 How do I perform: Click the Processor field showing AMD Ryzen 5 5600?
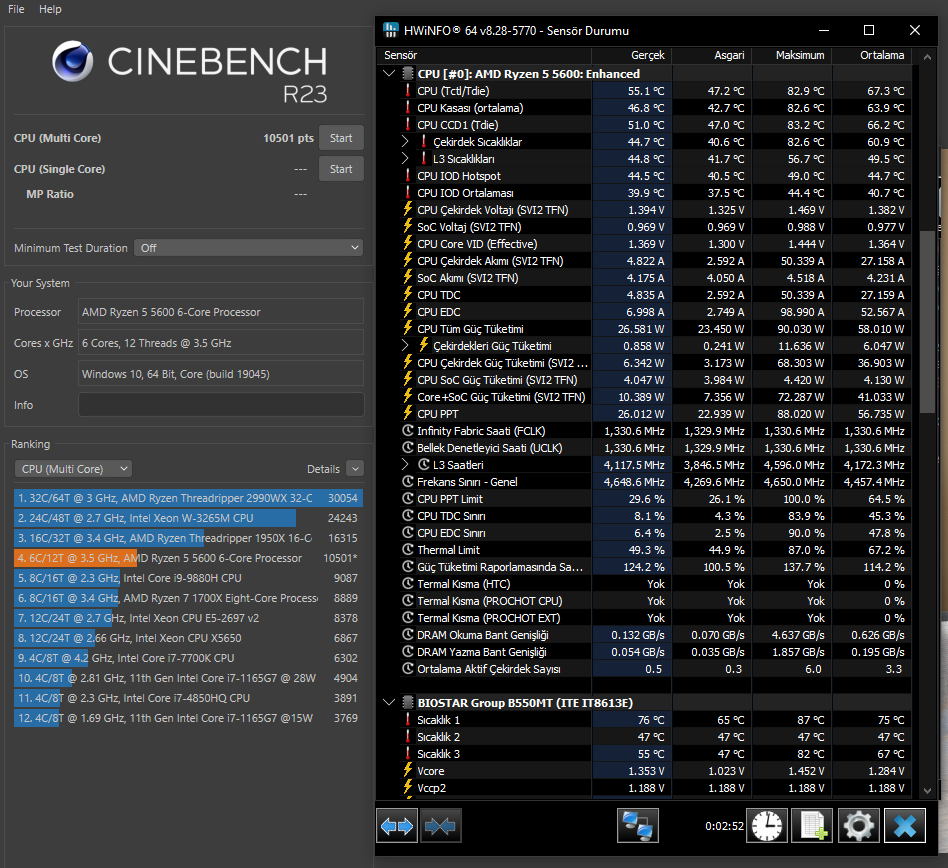pos(221,312)
